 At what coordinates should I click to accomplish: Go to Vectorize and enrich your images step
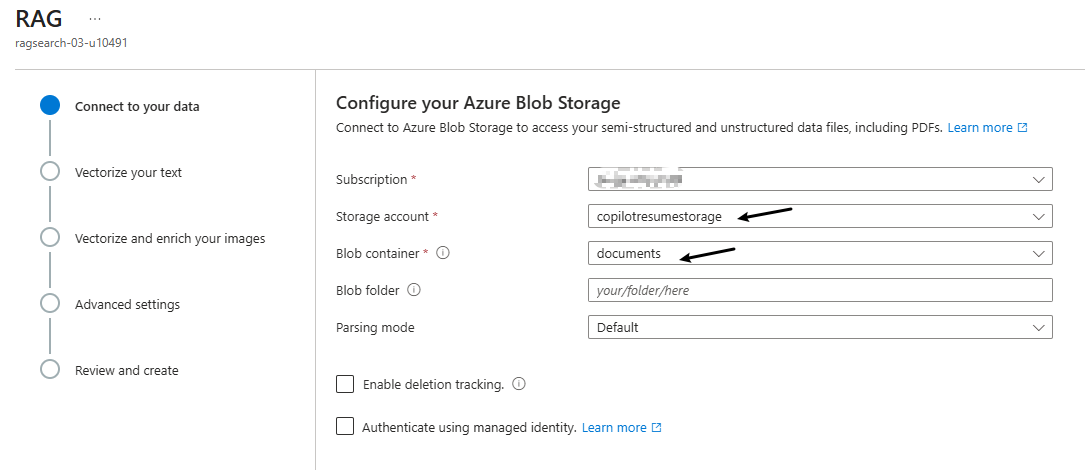[x=170, y=238]
